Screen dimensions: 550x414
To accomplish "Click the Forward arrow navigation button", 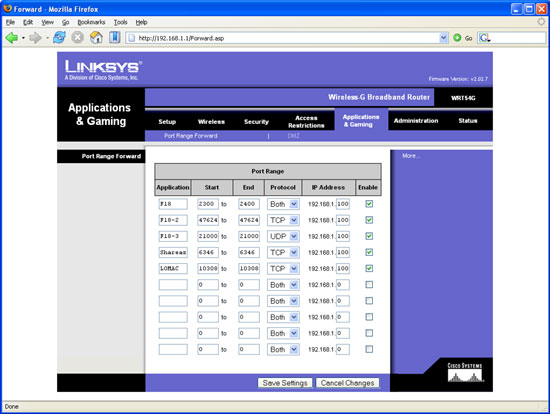I will [x=35, y=38].
